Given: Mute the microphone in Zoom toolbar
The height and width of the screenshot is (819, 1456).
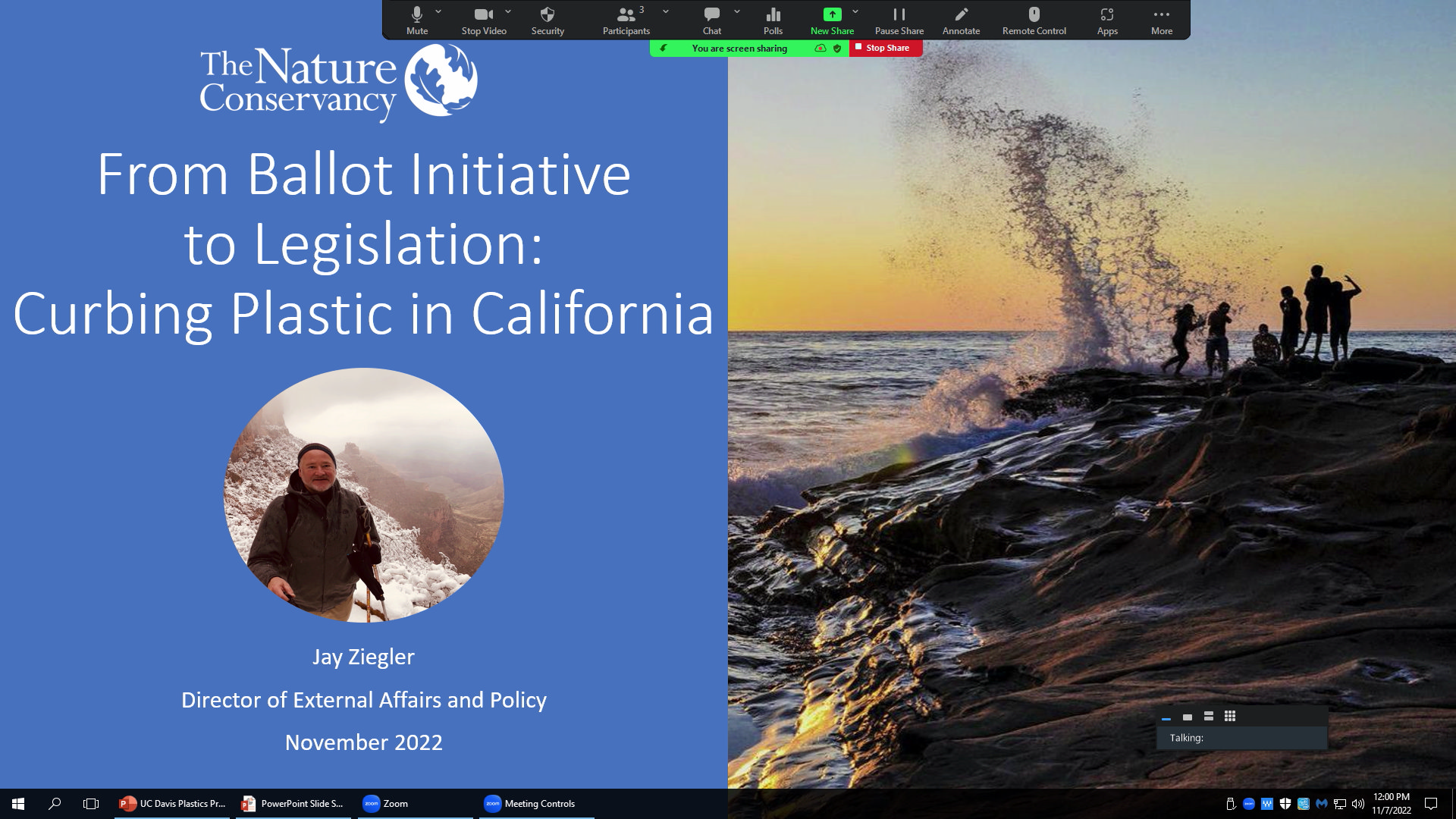Looking at the screenshot, I should [416, 20].
